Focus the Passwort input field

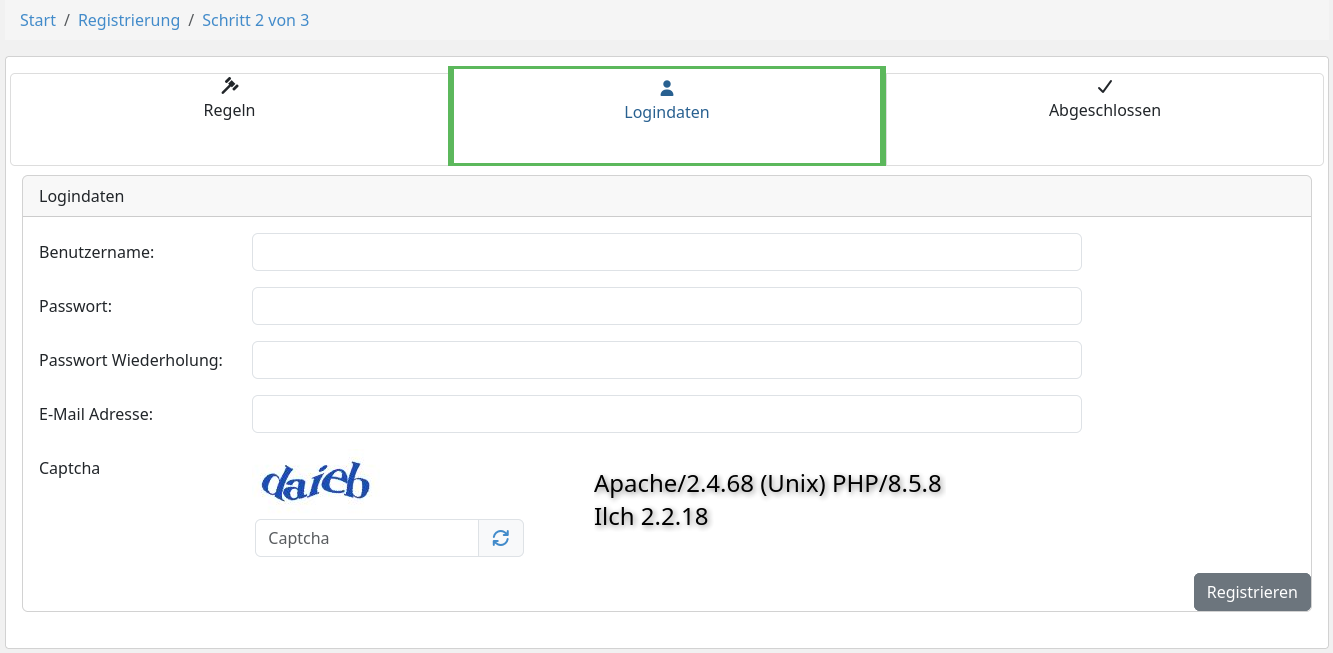(667, 306)
